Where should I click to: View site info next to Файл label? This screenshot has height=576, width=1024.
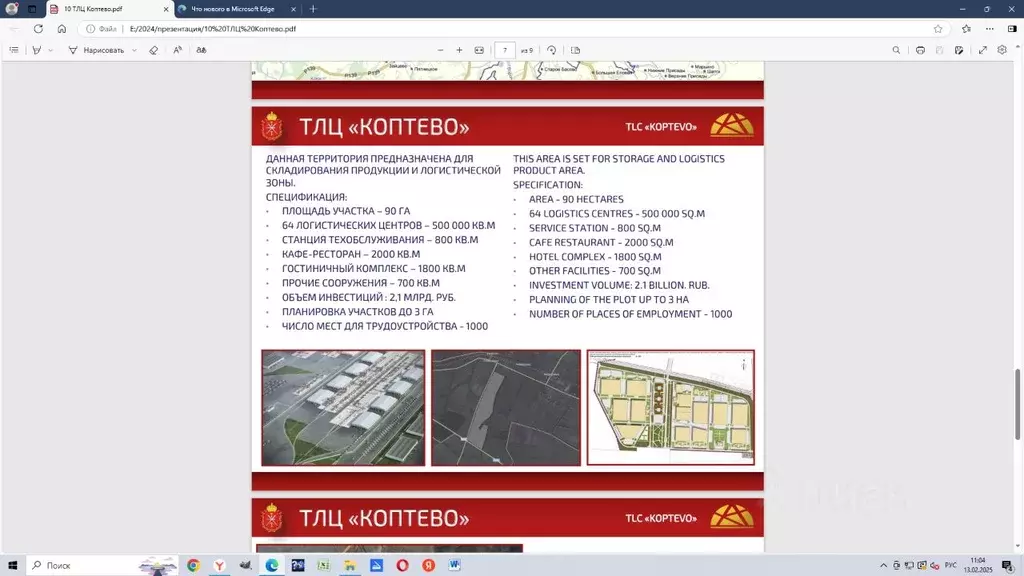point(91,29)
